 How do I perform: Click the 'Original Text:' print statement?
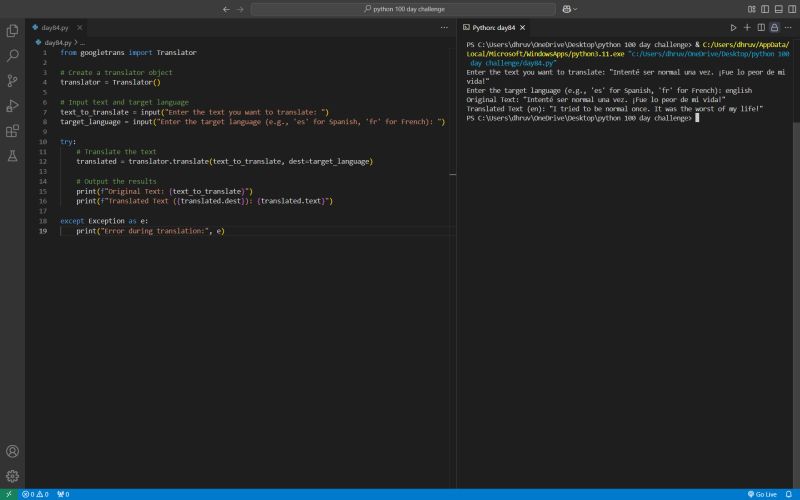164,191
